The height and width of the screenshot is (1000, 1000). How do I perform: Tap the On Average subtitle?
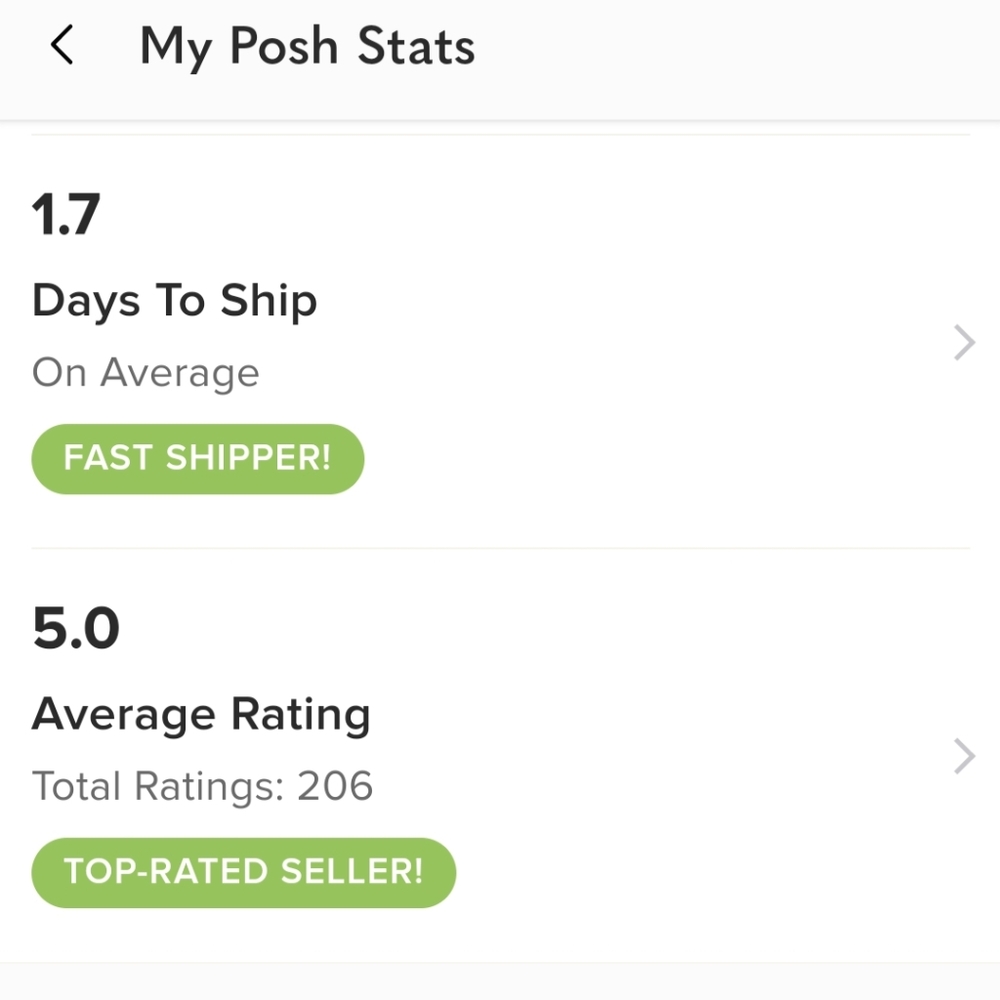[145, 372]
